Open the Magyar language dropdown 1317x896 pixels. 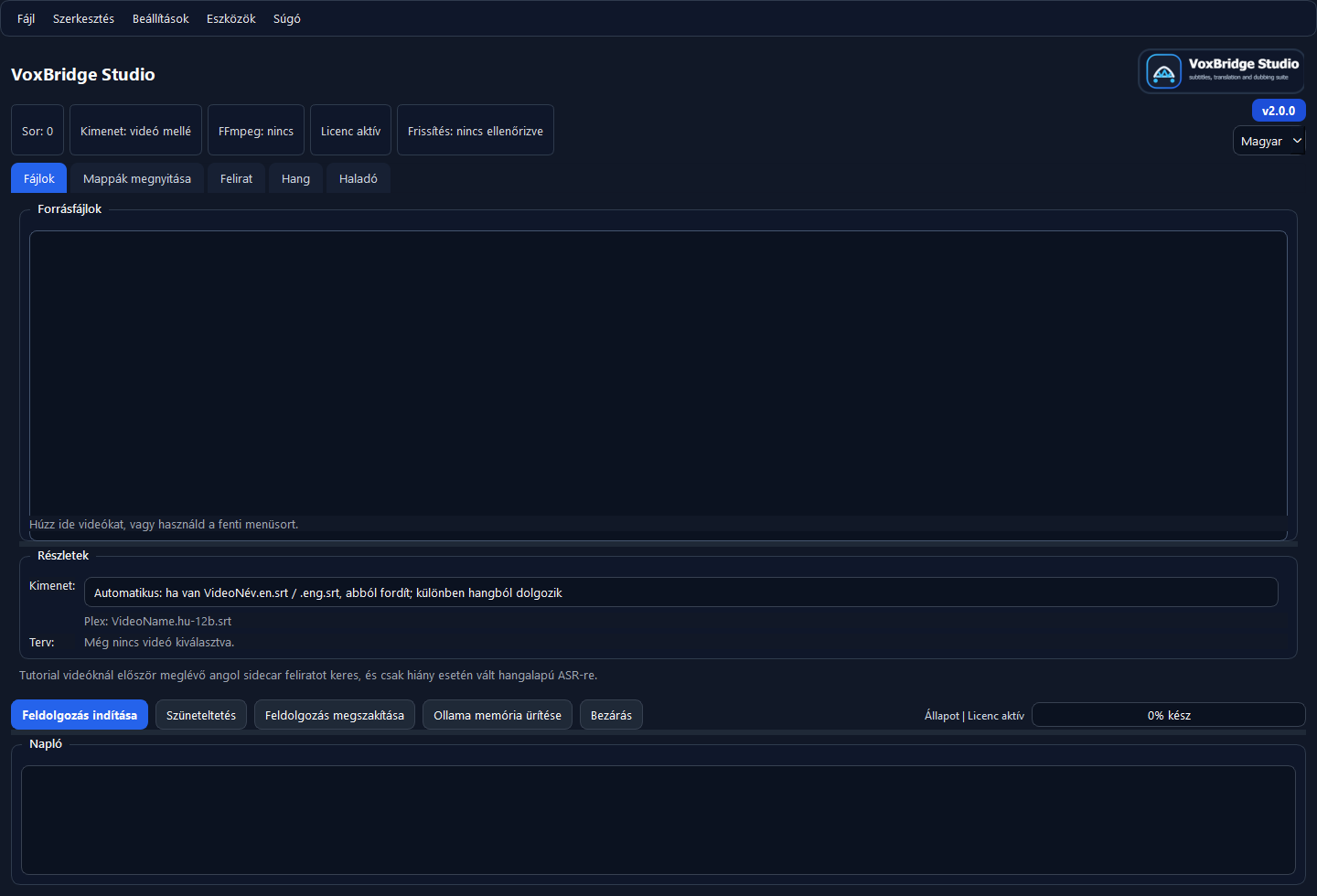coord(1269,140)
